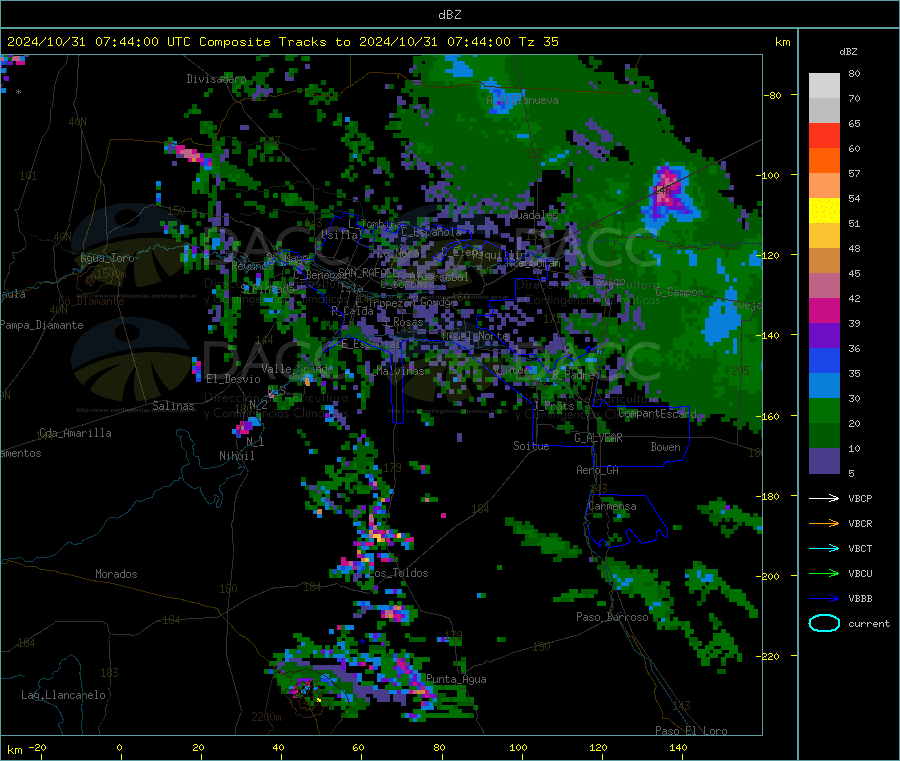The height and width of the screenshot is (761, 900).
Task: Click the 'Guadales' map label
Action: (x=534, y=215)
